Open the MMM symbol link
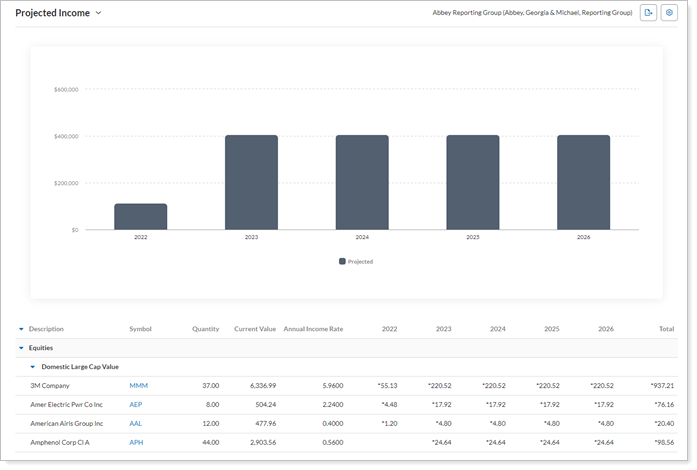Image resolution: width=697 pixels, height=470 pixels. coord(138,386)
